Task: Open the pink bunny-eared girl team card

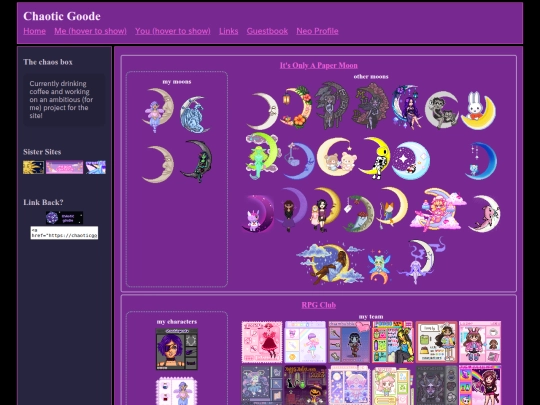Action: click(480, 342)
